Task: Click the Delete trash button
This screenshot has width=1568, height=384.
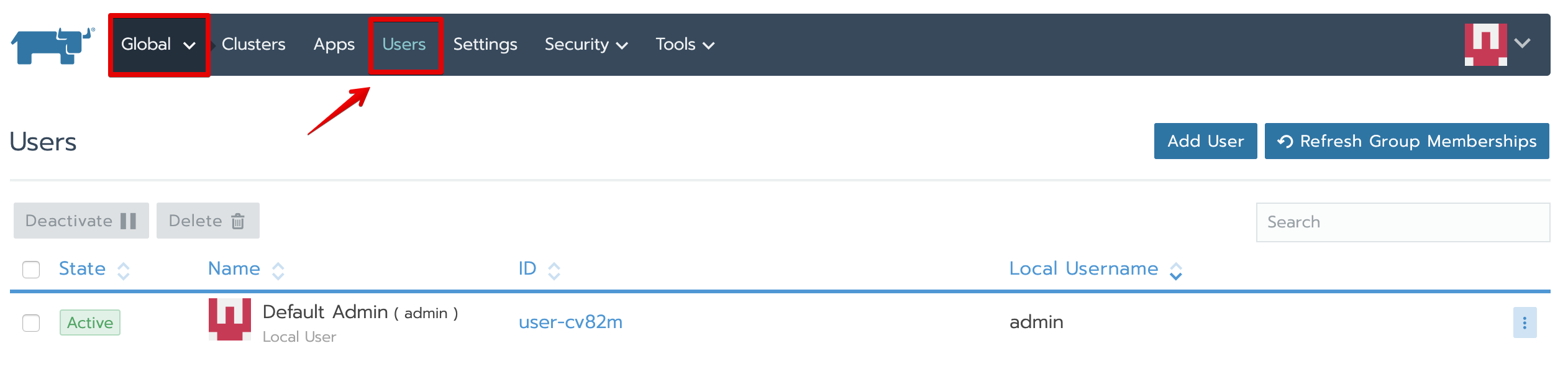Action: 207,221
